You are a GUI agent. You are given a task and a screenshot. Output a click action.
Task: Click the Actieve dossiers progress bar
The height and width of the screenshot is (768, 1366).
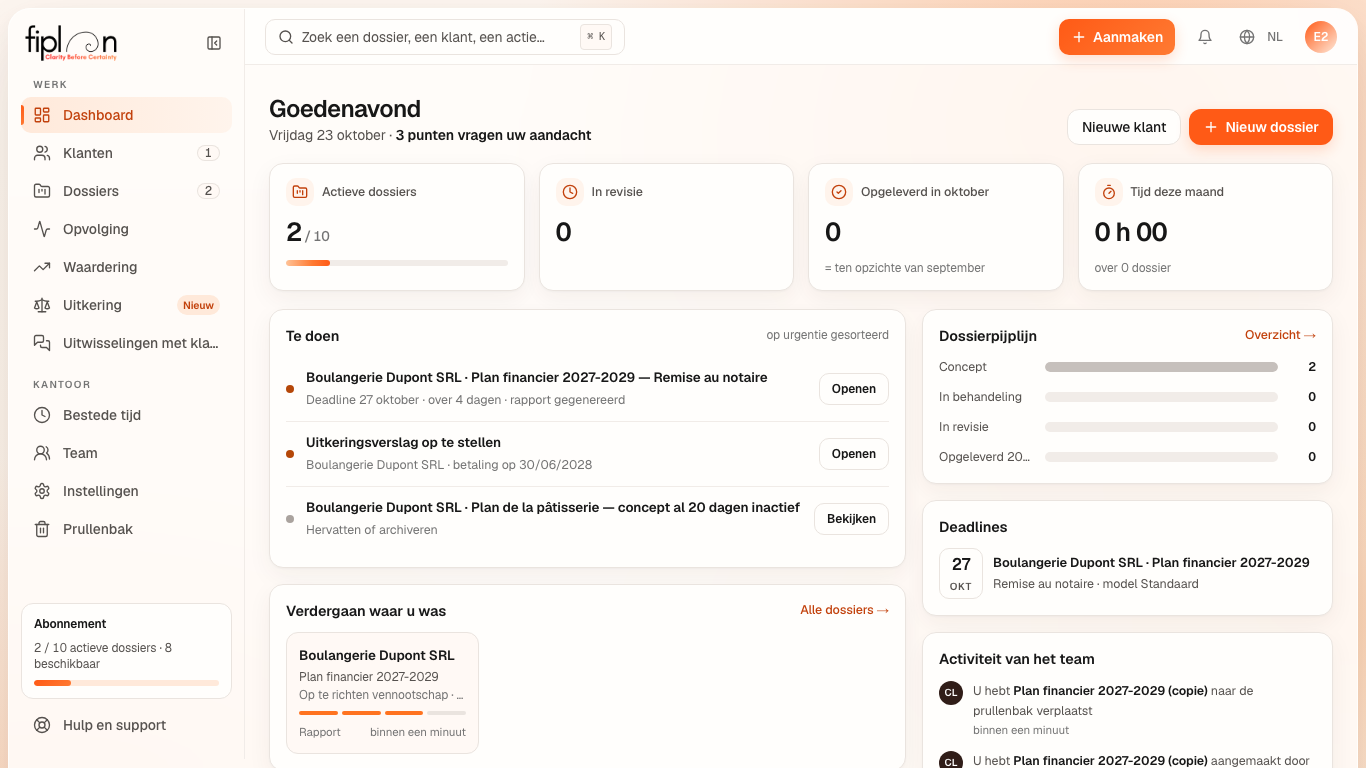point(397,263)
